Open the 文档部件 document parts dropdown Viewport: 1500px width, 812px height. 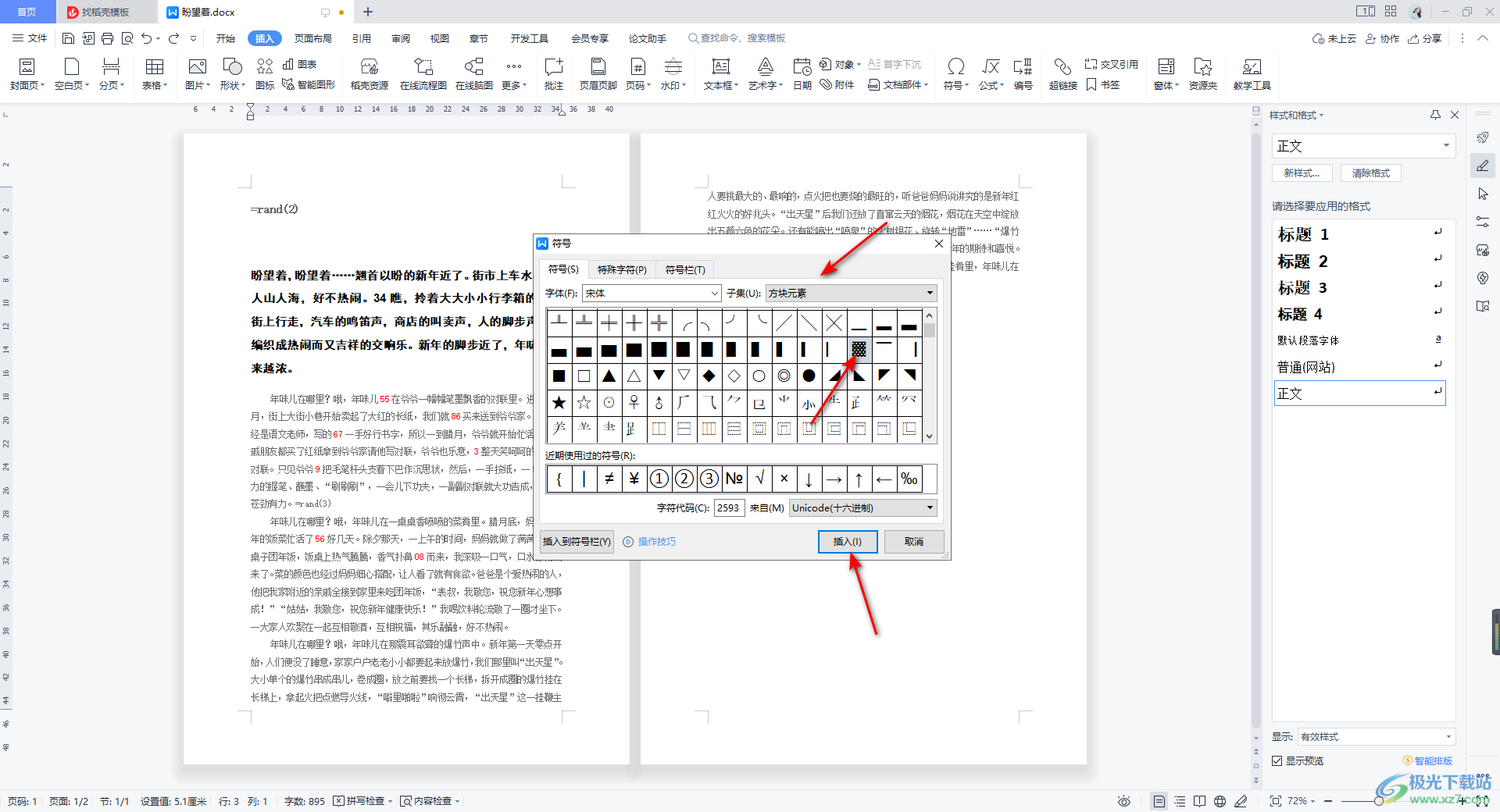[x=898, y=84]
